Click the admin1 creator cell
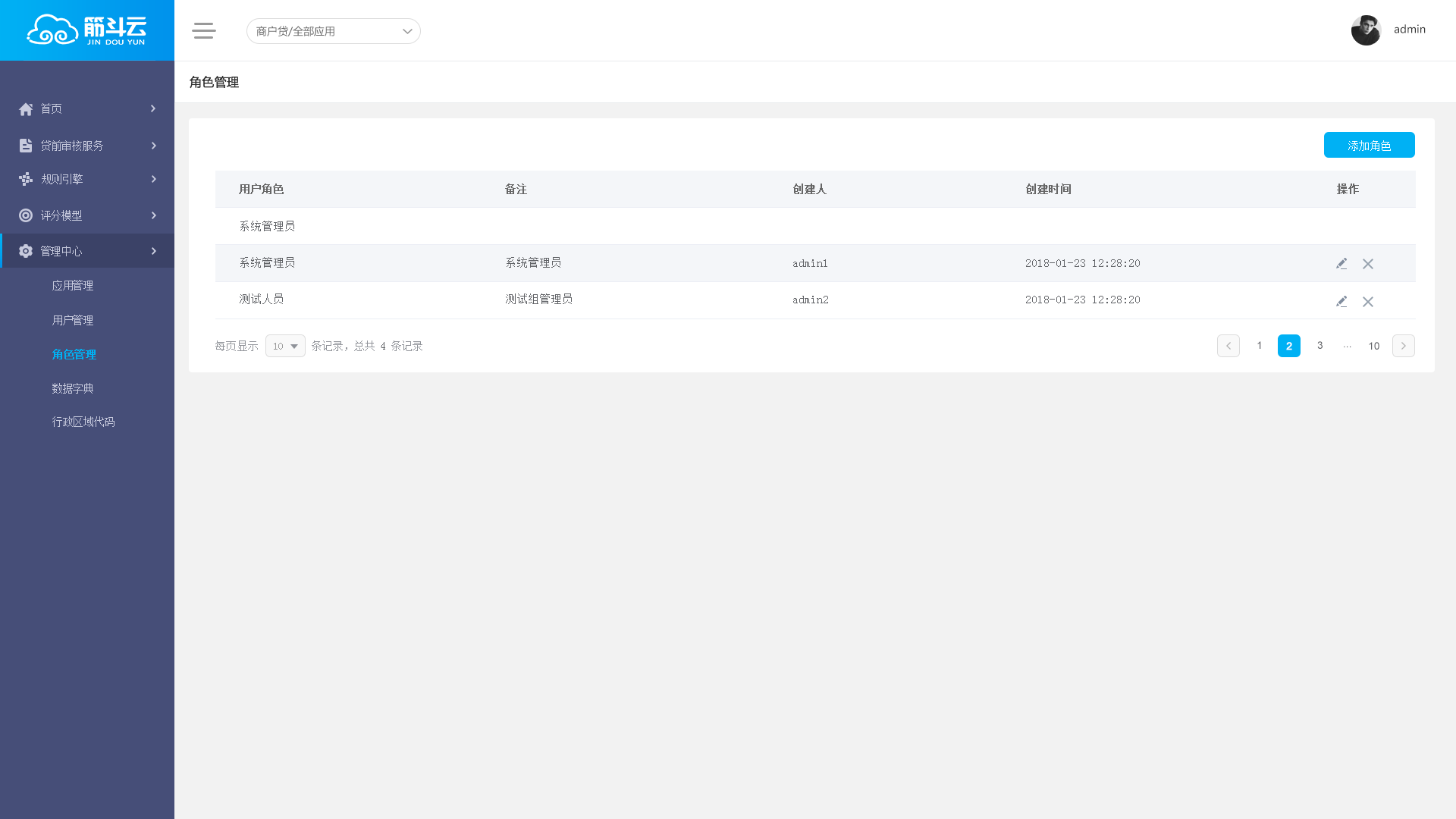 point(810,264)
